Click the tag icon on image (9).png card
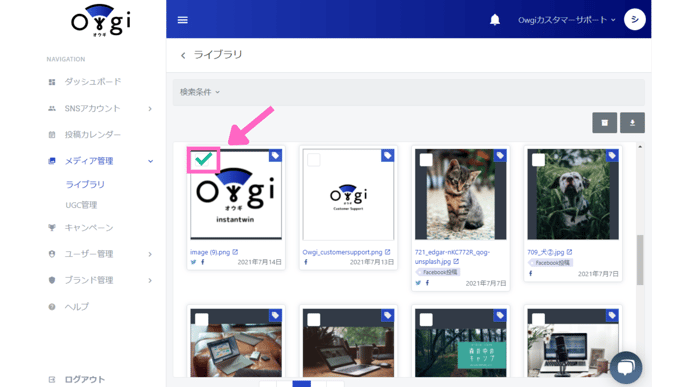Viewport: 688px width, 387px height. pos(275,155)
